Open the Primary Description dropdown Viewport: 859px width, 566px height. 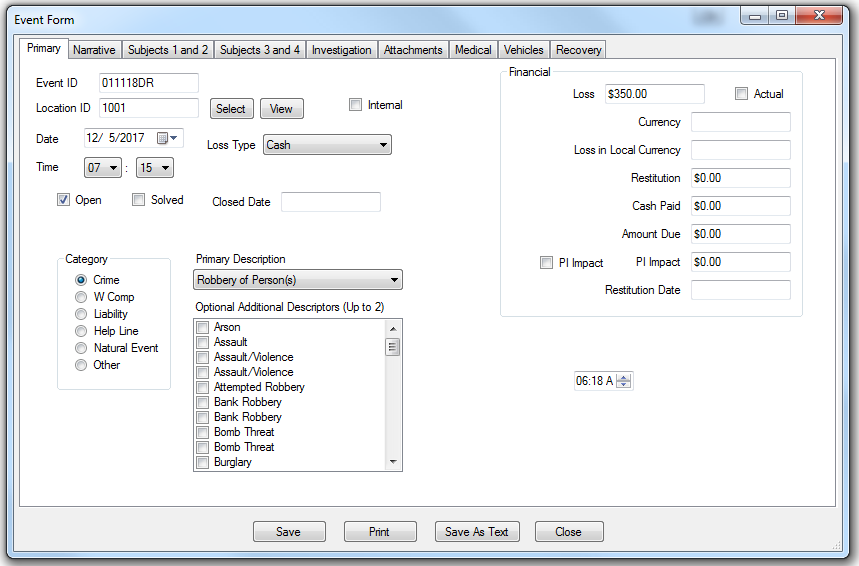tap(394, 280)
